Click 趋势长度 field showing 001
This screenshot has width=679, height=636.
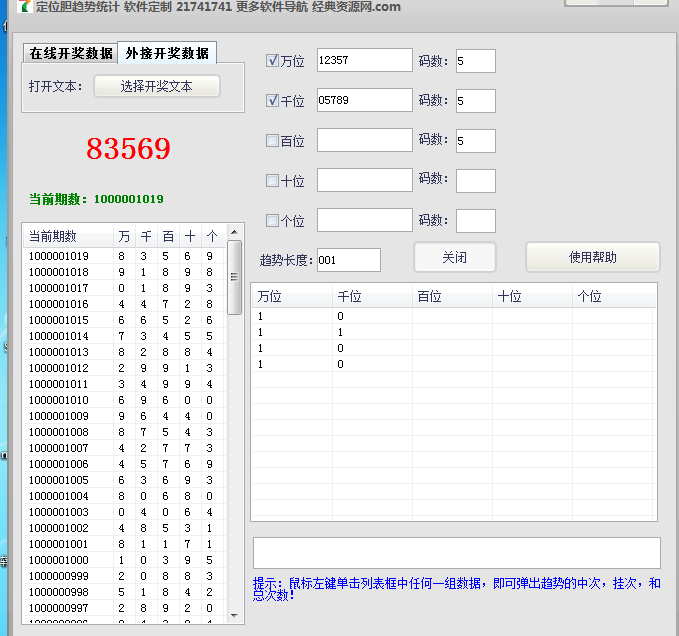point(349,260)
